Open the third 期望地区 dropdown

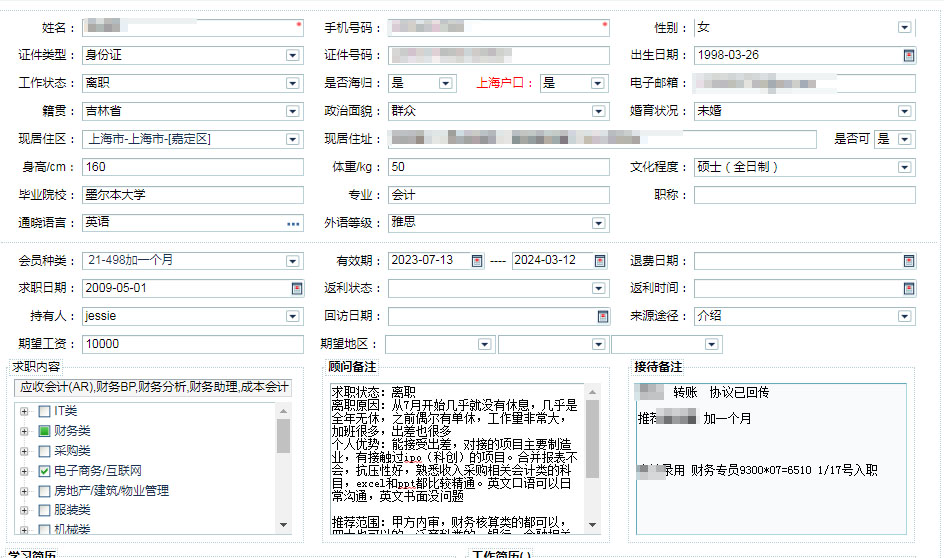[712, 344]
